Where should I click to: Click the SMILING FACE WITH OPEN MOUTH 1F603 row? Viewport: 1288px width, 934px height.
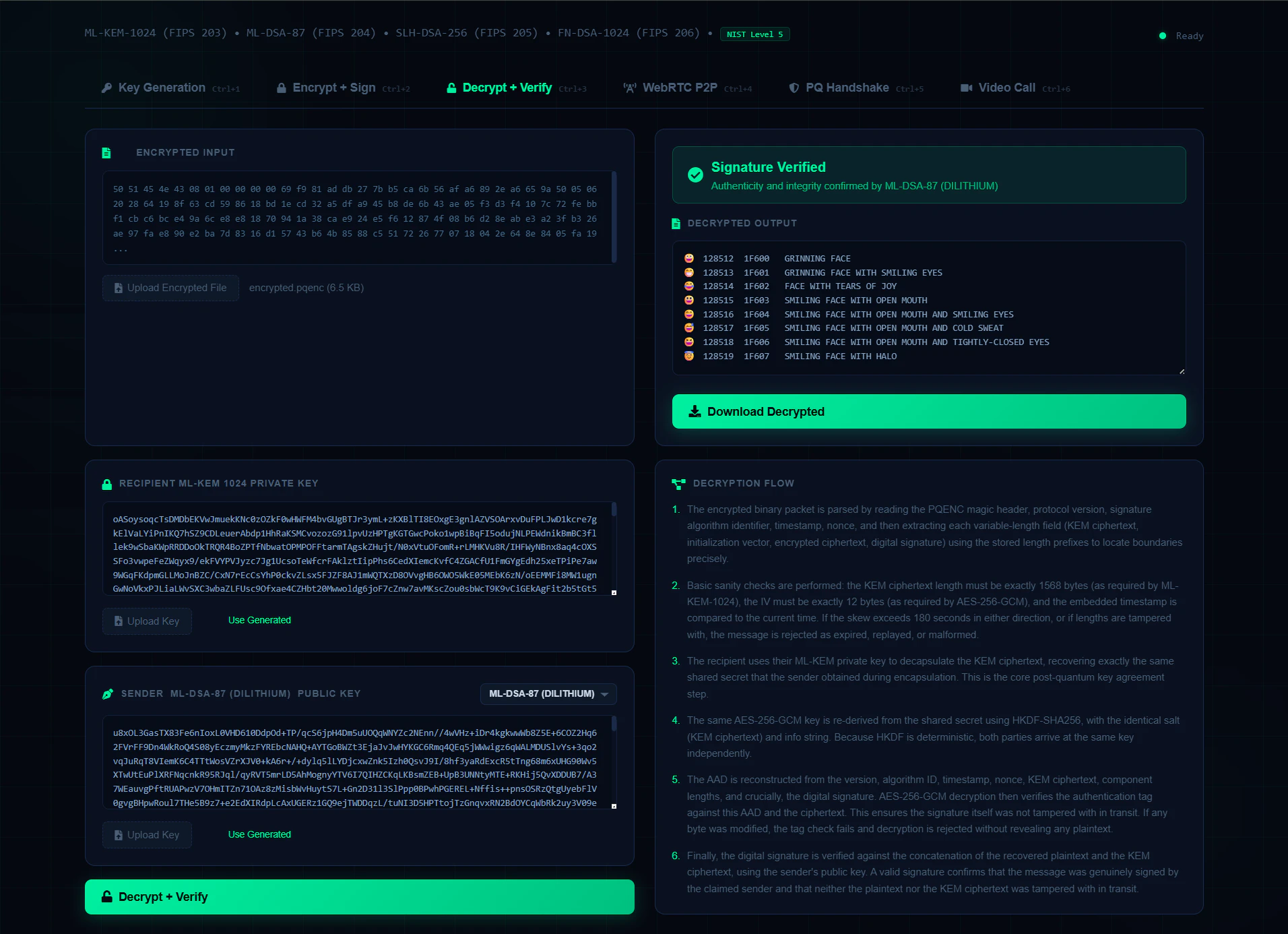pos(806,301)
